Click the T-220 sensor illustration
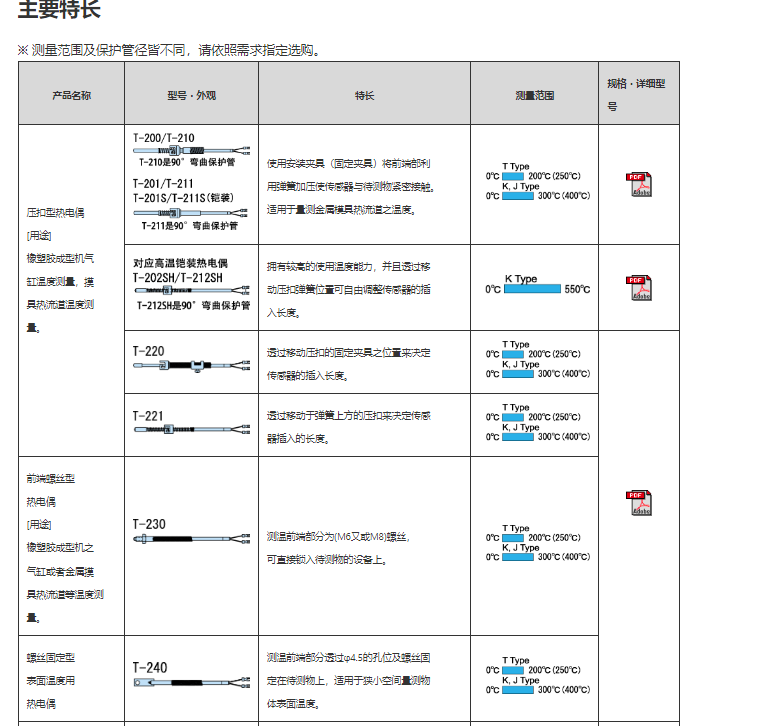Viewport: 766px width, 726px height. [192, 365]
